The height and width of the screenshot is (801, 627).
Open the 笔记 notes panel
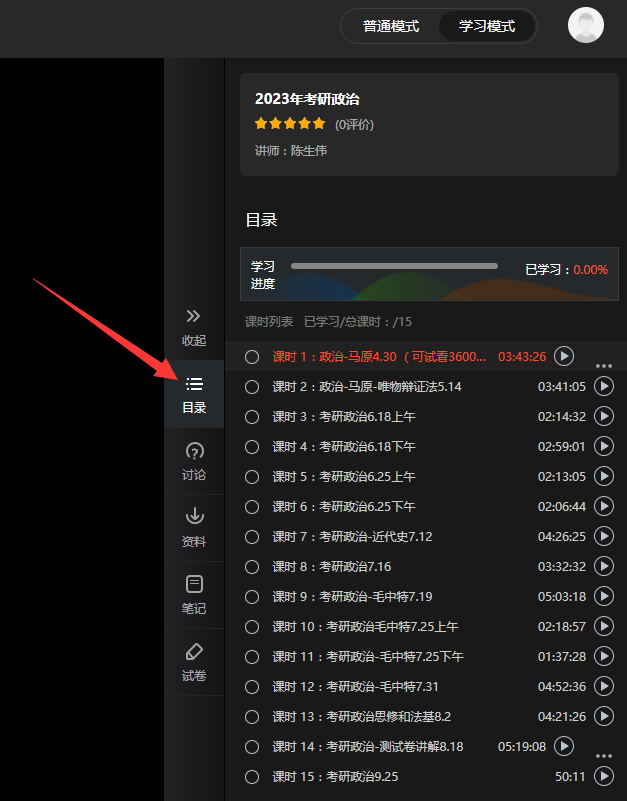[x=194, y=595]
